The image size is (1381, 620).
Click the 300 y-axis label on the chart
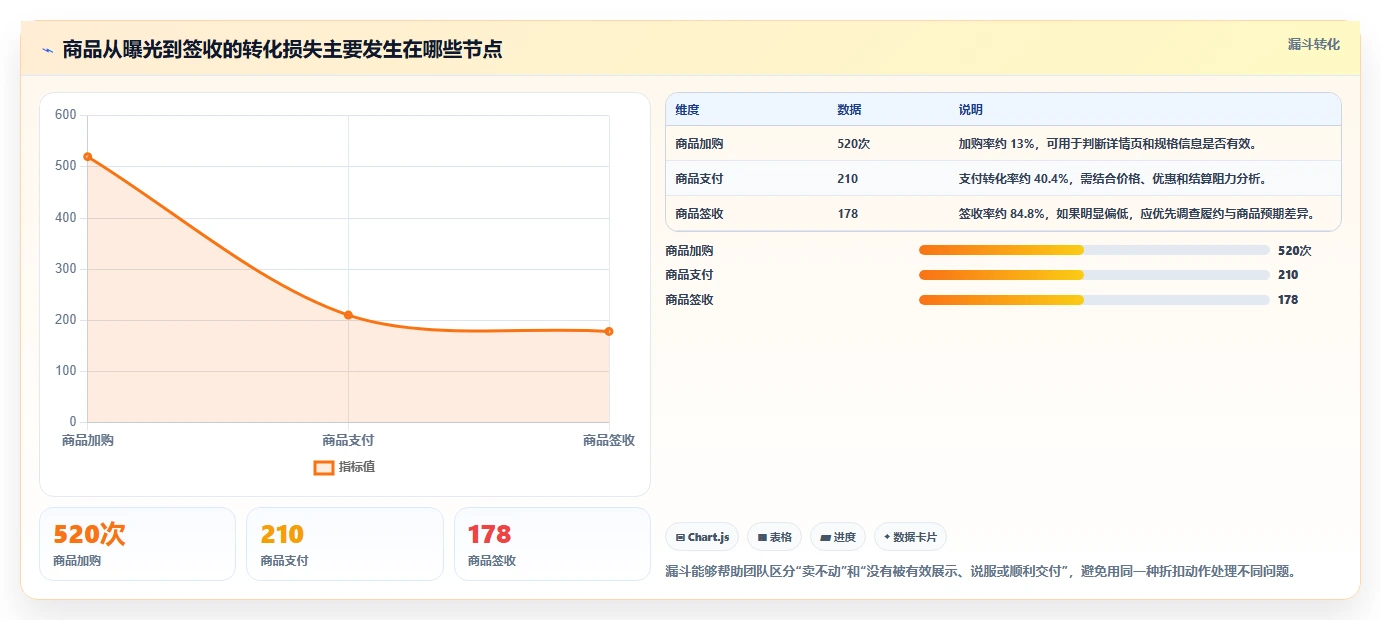(66, 269)
